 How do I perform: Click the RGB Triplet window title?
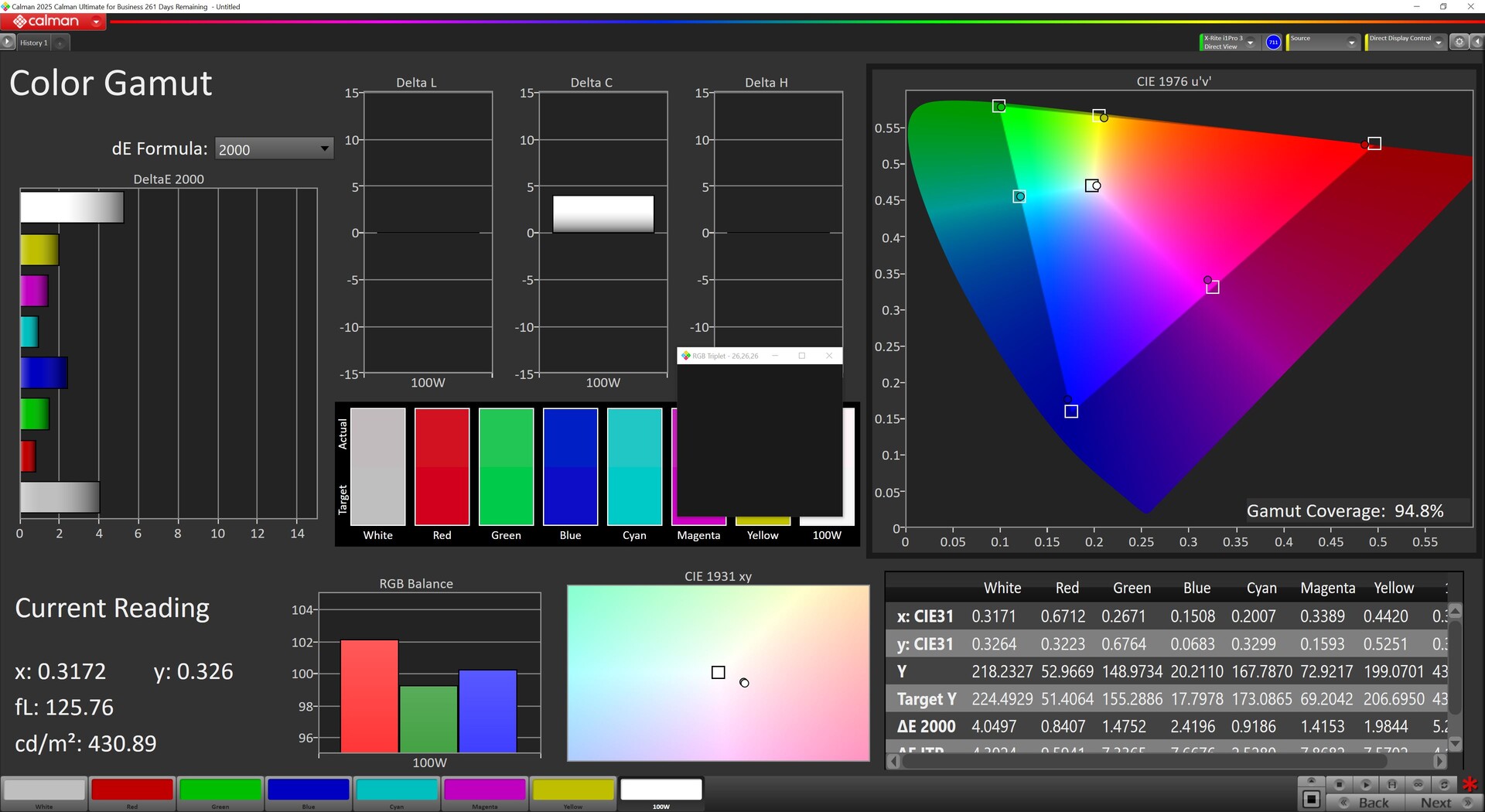725,356
